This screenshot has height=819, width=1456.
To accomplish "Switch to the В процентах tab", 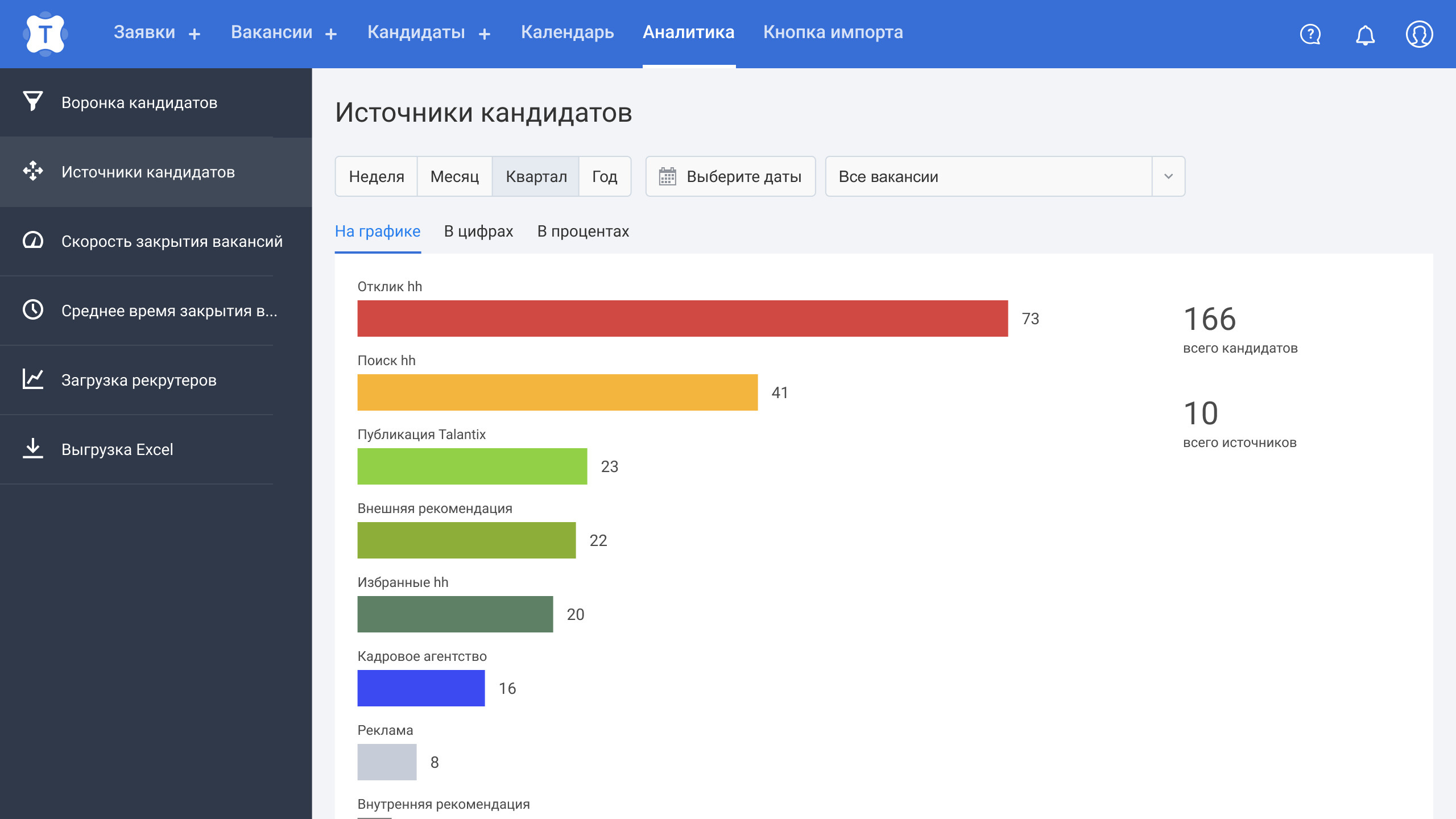I will tap(583, 231).
